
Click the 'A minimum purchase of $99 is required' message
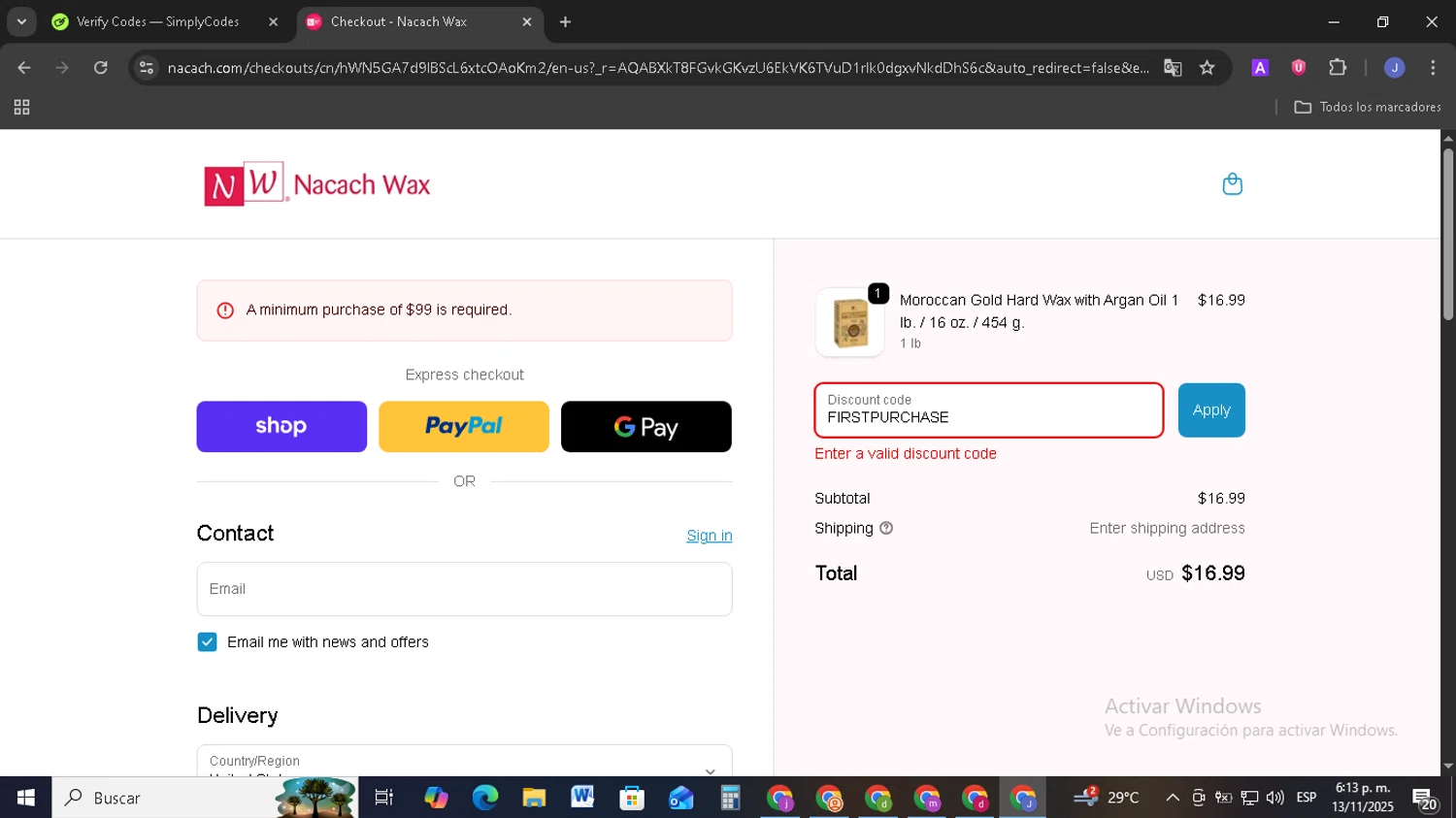(379, 311)
